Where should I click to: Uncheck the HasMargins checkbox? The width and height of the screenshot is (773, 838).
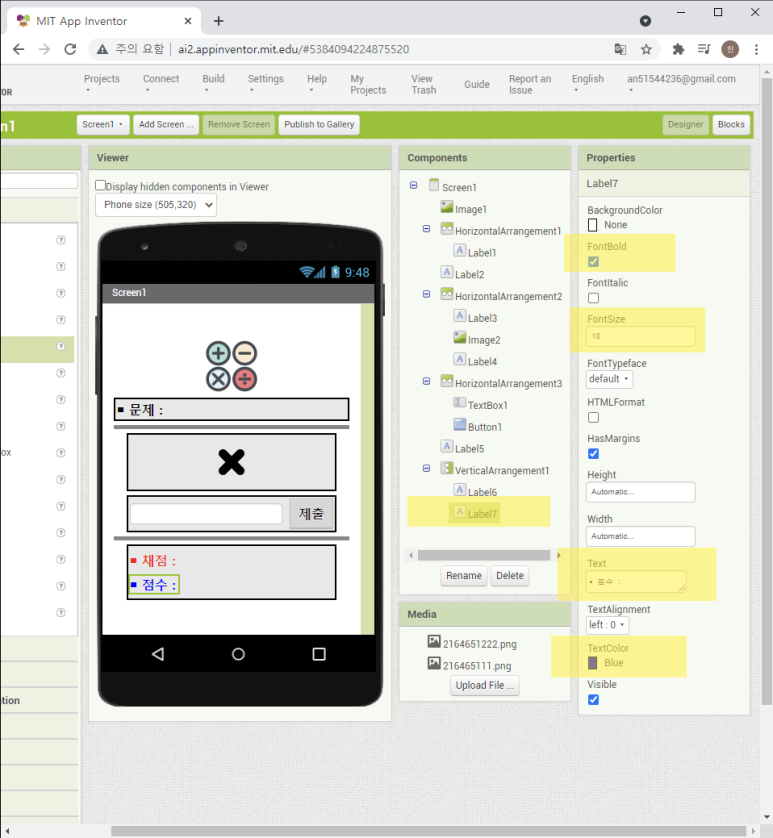(593, 454)
